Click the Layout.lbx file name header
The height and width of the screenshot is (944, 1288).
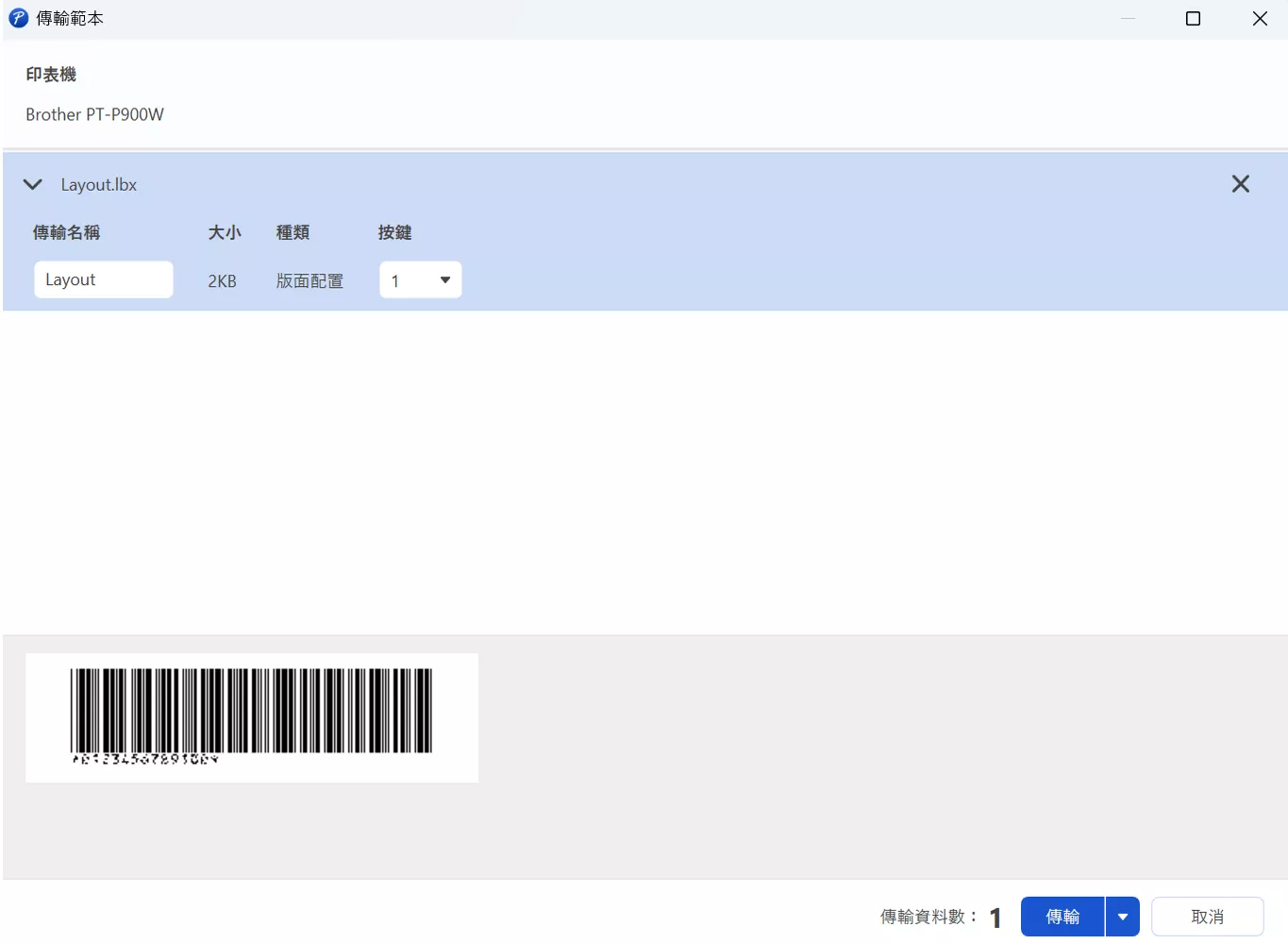coord(99,185)
